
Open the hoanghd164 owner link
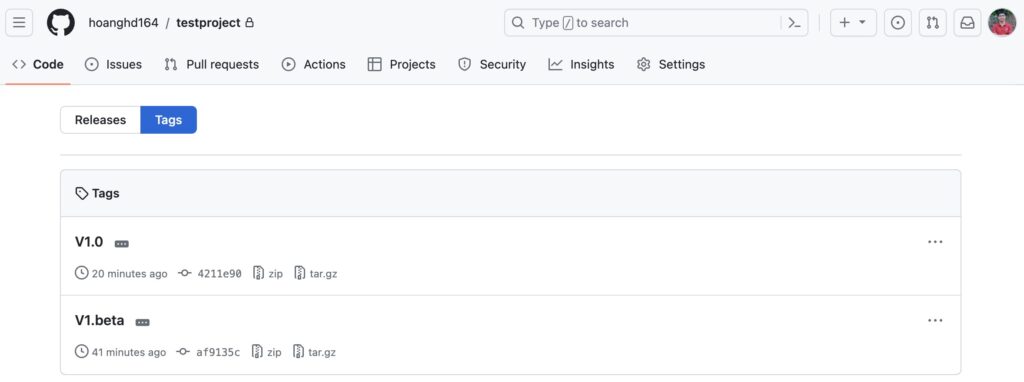point(123,23)
